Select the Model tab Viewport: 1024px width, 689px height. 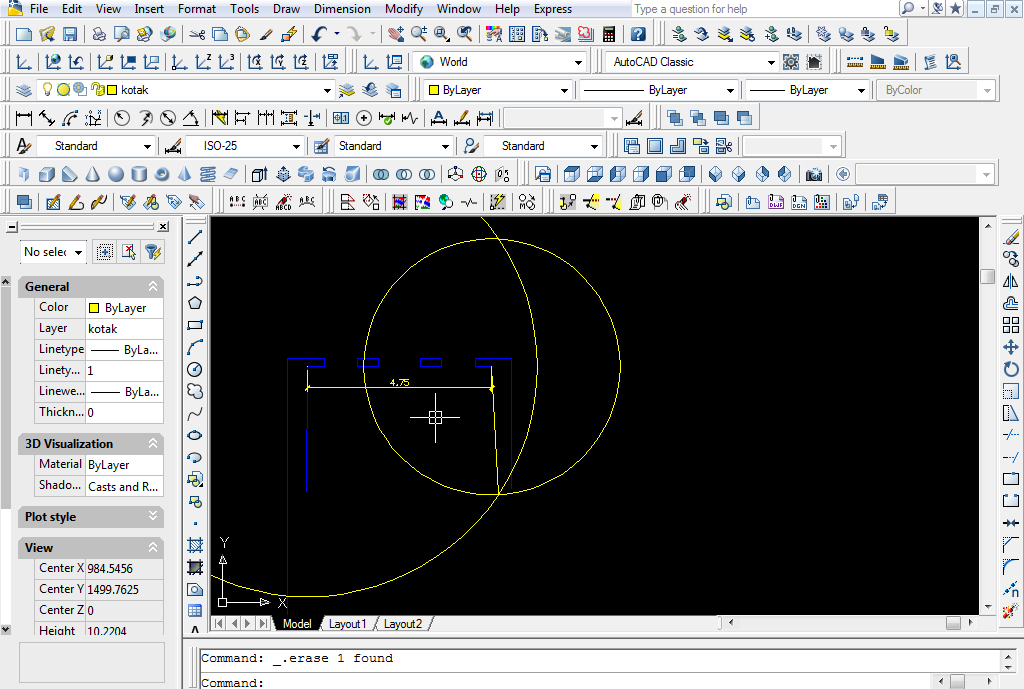(x=296, y=624)
